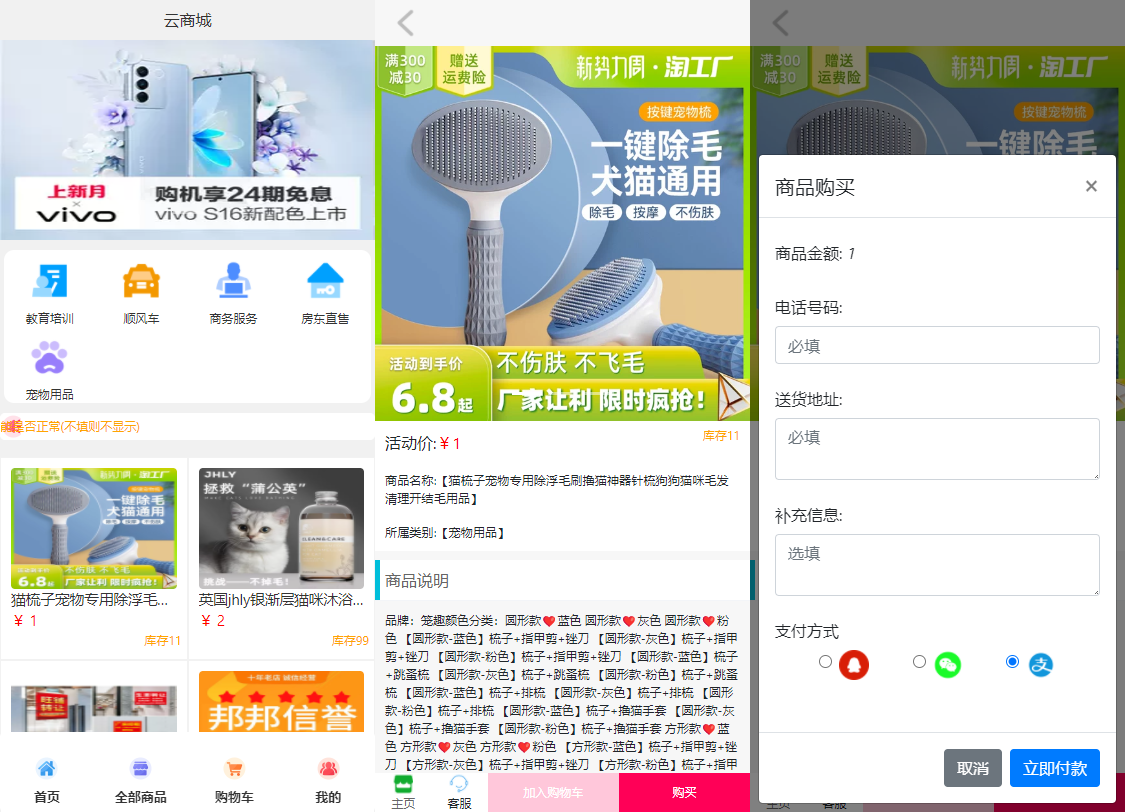1125x812 pixels.
Task: Click product title 猫梳子宠物专用除浮毛
Action: click(90, 600)
